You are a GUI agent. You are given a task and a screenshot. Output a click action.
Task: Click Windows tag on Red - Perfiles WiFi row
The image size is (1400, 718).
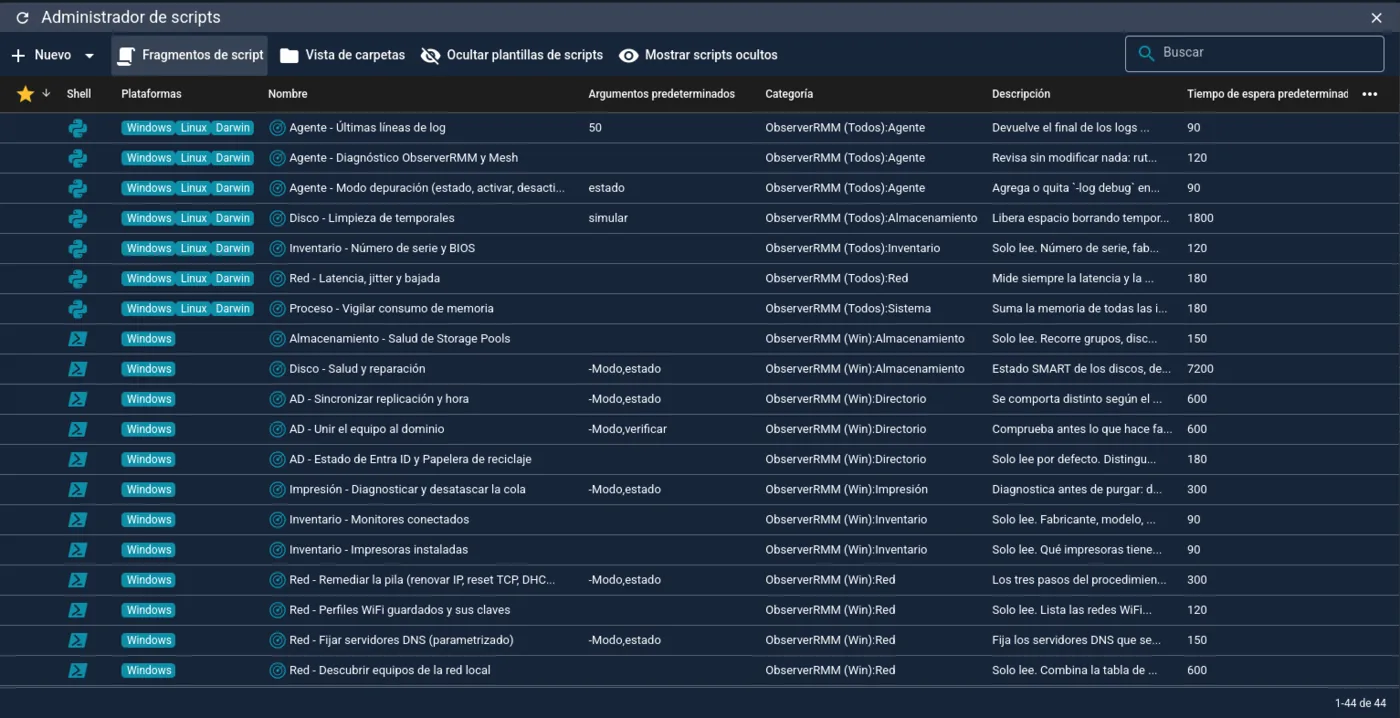[148, 610]
